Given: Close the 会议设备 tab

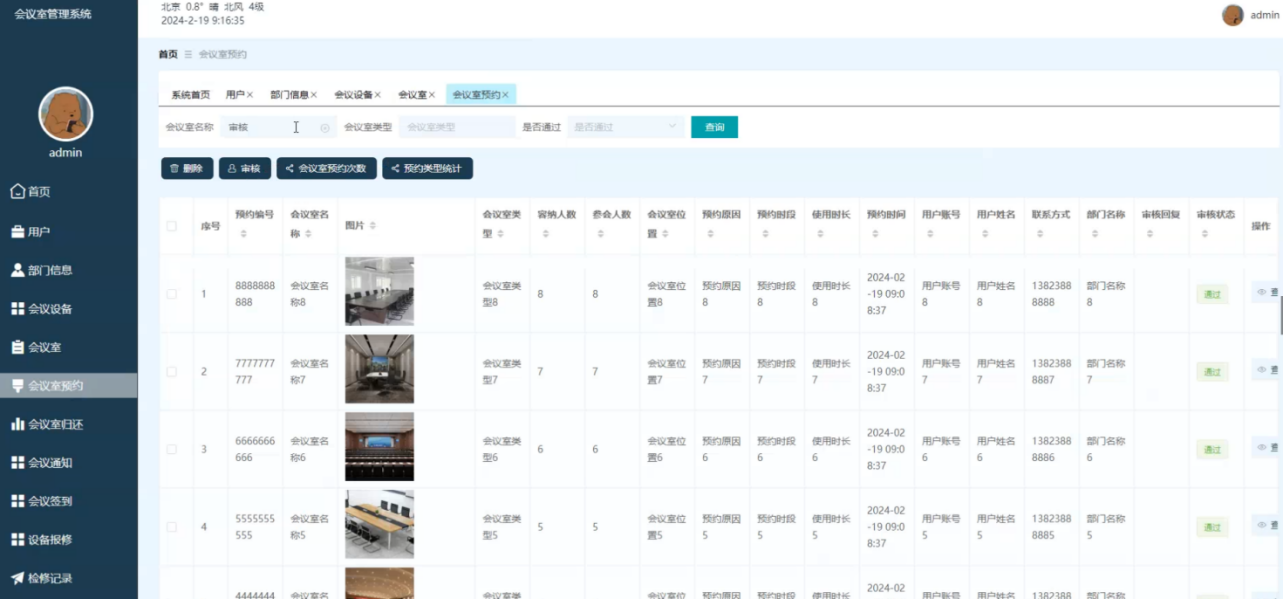Looking at the screenshot, I should click(378, 95).
